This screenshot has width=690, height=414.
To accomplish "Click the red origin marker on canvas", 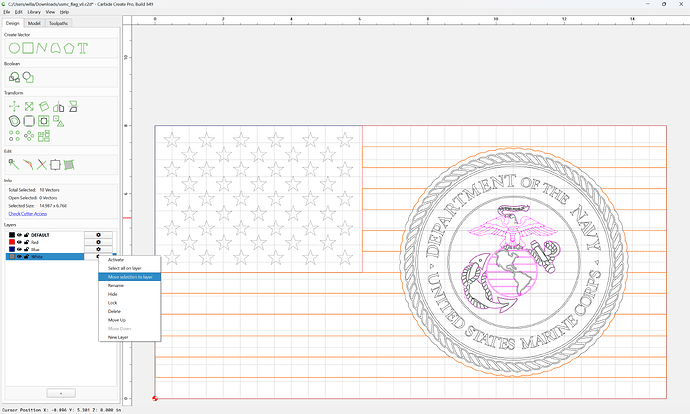I will coord(155,398).
